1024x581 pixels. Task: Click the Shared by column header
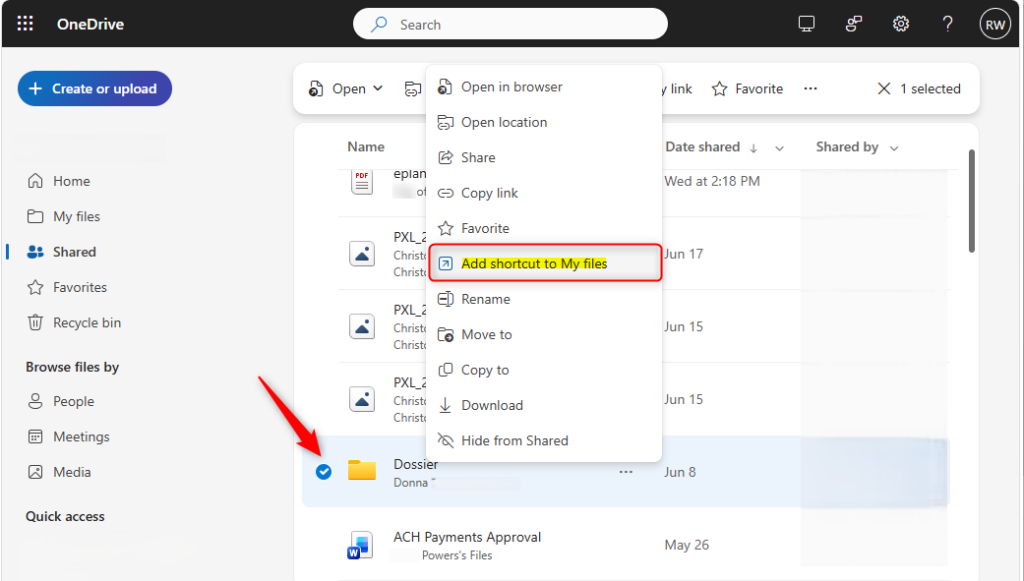847,147
